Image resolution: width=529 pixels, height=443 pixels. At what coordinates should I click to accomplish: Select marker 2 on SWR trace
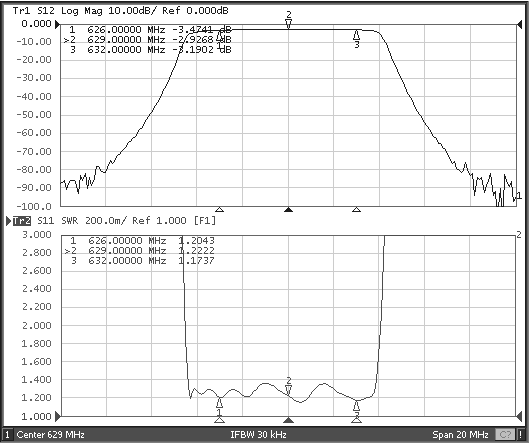(x=288, y=390)
